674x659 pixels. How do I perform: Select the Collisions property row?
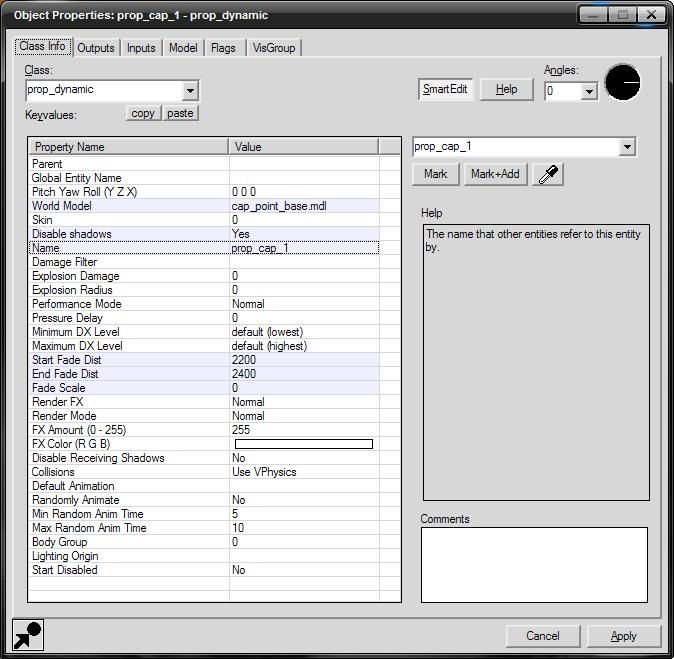[x=204, y=472]
